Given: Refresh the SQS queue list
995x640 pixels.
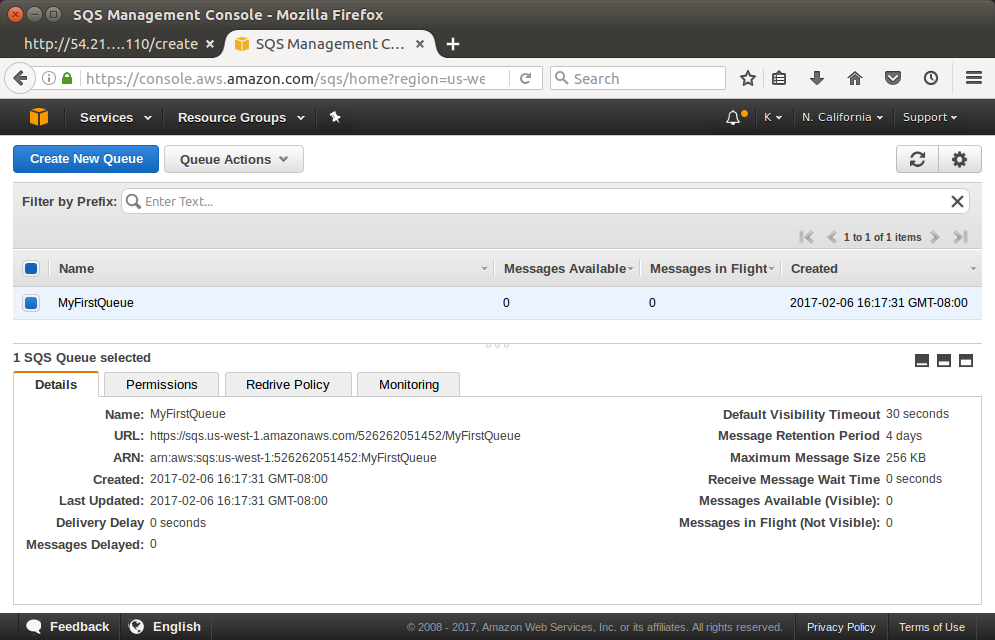Looking at the screenshot, I should (917, 159).
